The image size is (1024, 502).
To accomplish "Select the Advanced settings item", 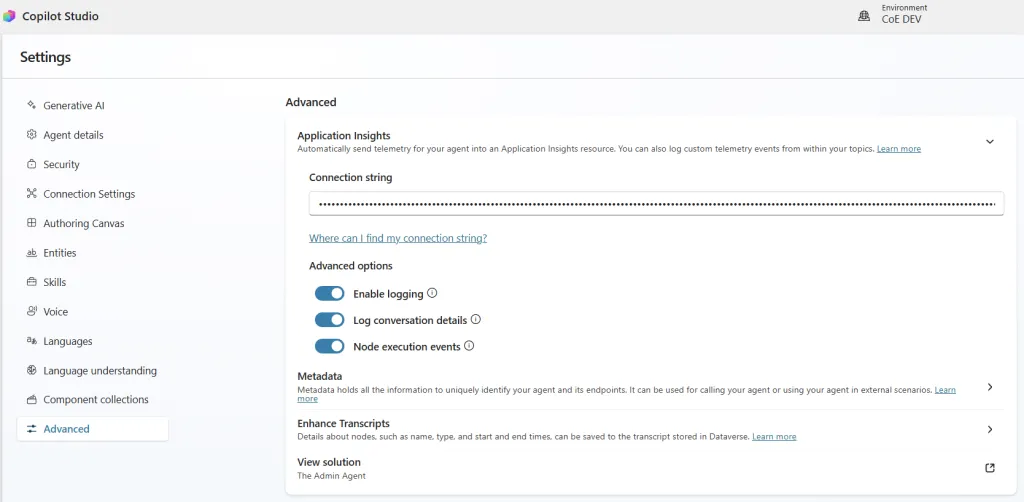I will point(93,429).
